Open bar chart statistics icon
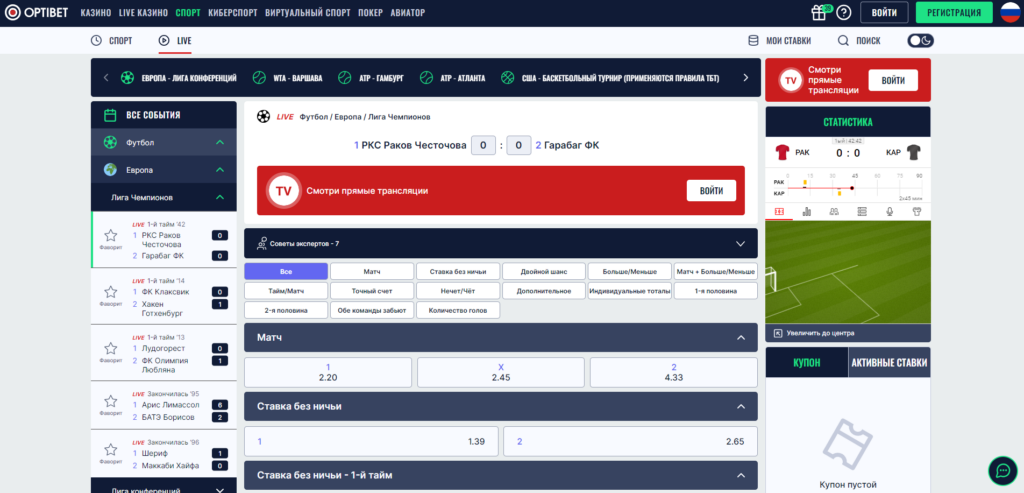Screen dimensions: 1024x493 (807, 212)
